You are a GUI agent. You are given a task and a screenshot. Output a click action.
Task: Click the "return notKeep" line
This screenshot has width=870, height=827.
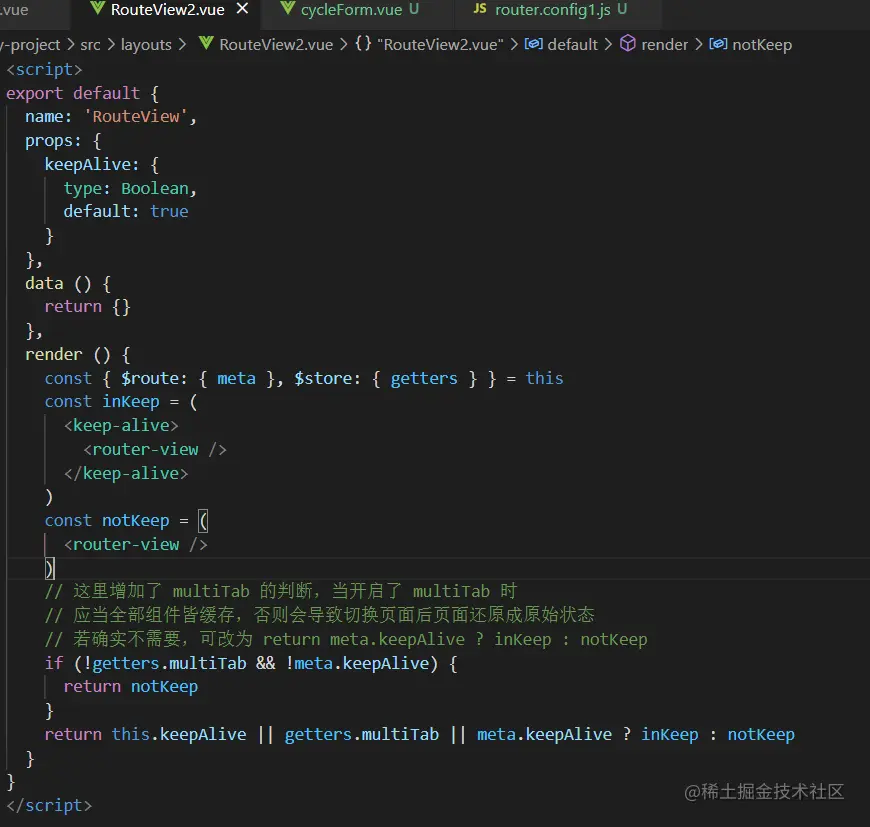point(130,687)
